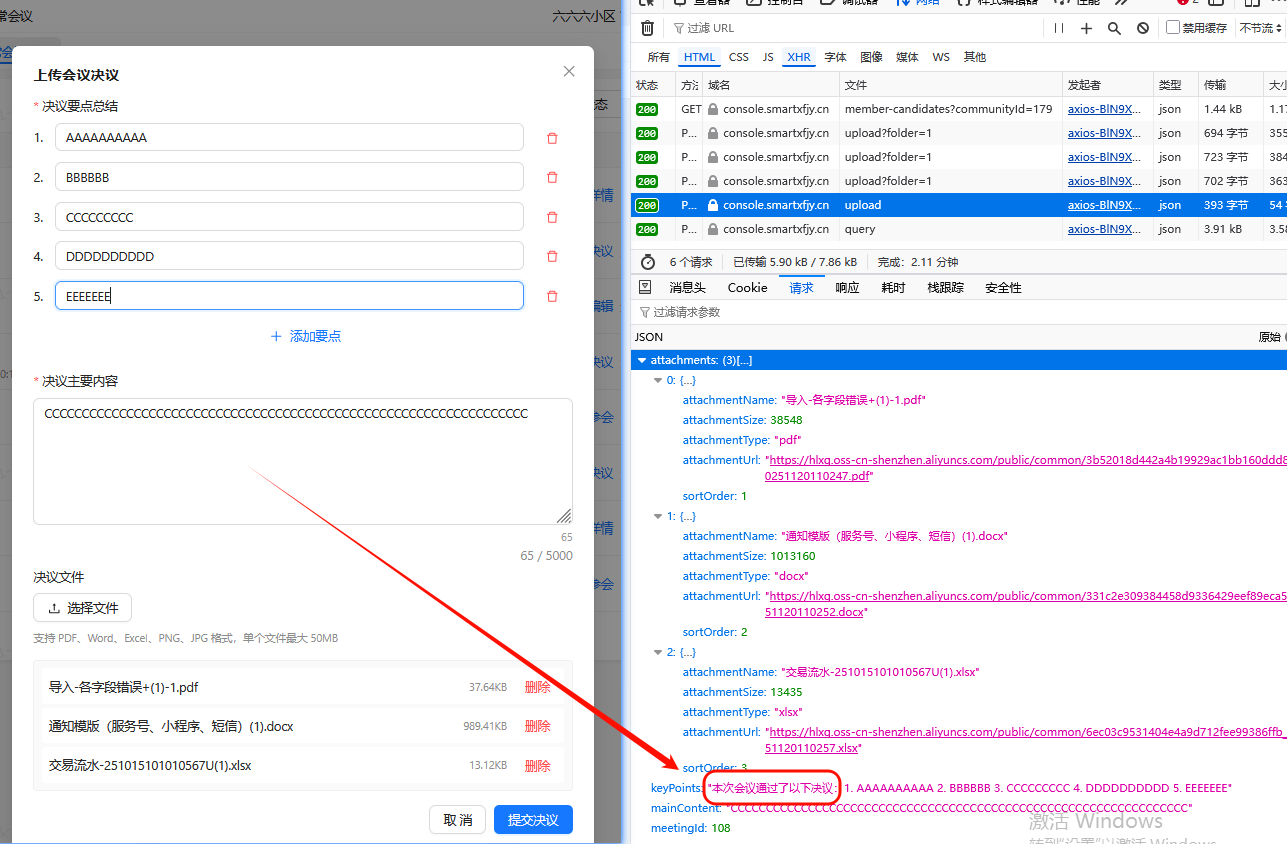The image size is (1287, 844).
Task: Click 删除 next to the xlsx file
Action: pos(537,765)
